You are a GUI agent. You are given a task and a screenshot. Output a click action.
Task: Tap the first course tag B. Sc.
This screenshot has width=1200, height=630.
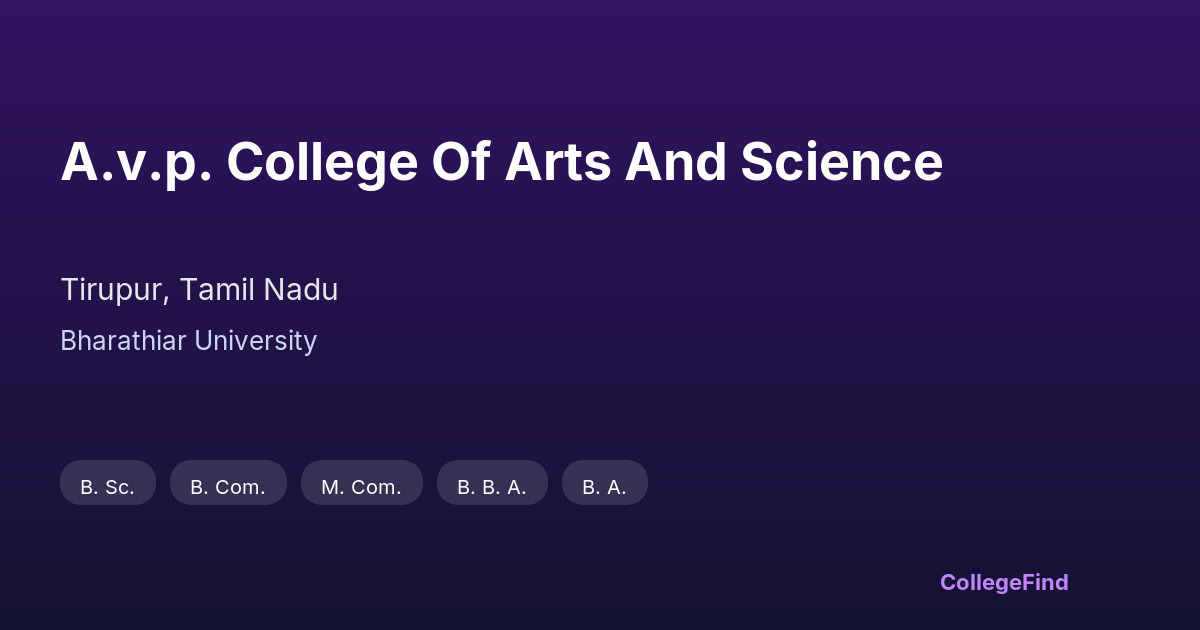point(108,483)
